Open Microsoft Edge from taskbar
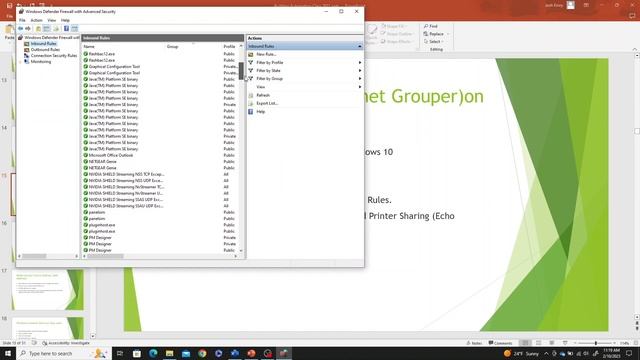Screen dimensions: 640x360 [153, 353]
